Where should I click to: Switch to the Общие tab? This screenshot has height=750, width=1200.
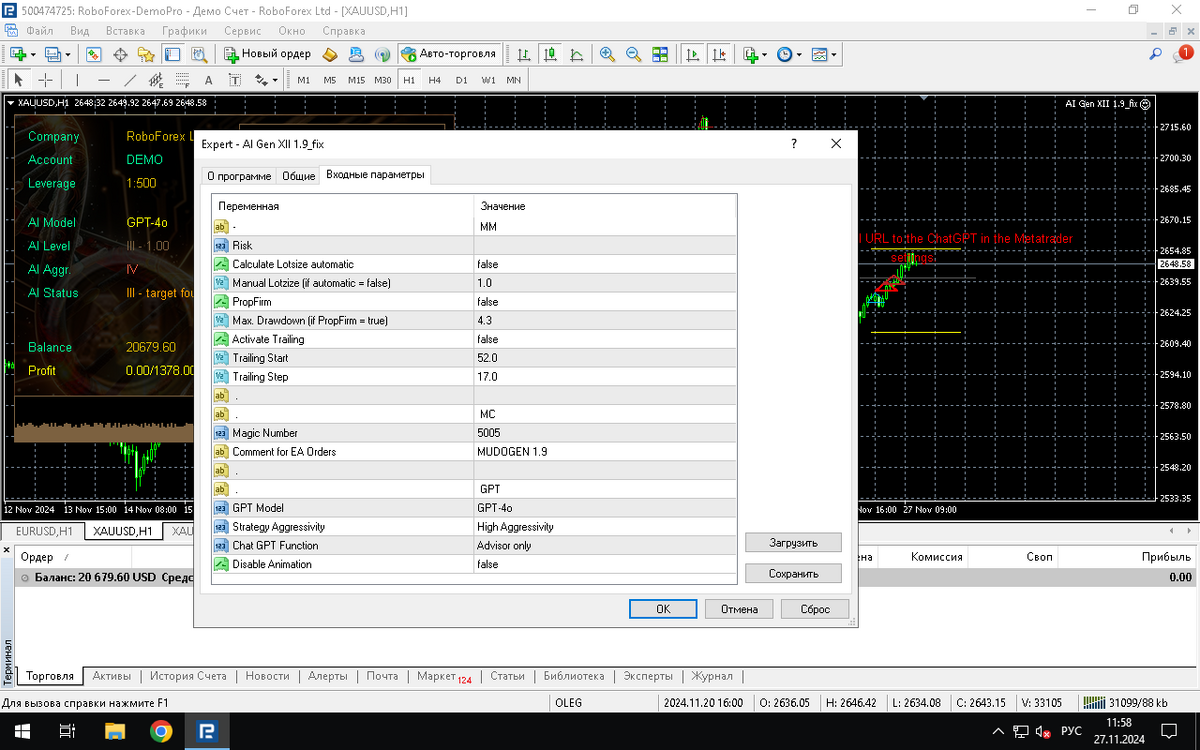[298, 176]
